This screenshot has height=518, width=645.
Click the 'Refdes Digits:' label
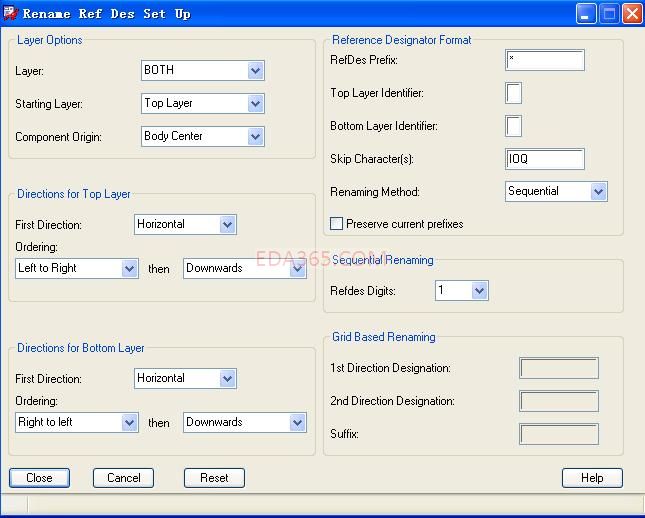tap(363, 291)
